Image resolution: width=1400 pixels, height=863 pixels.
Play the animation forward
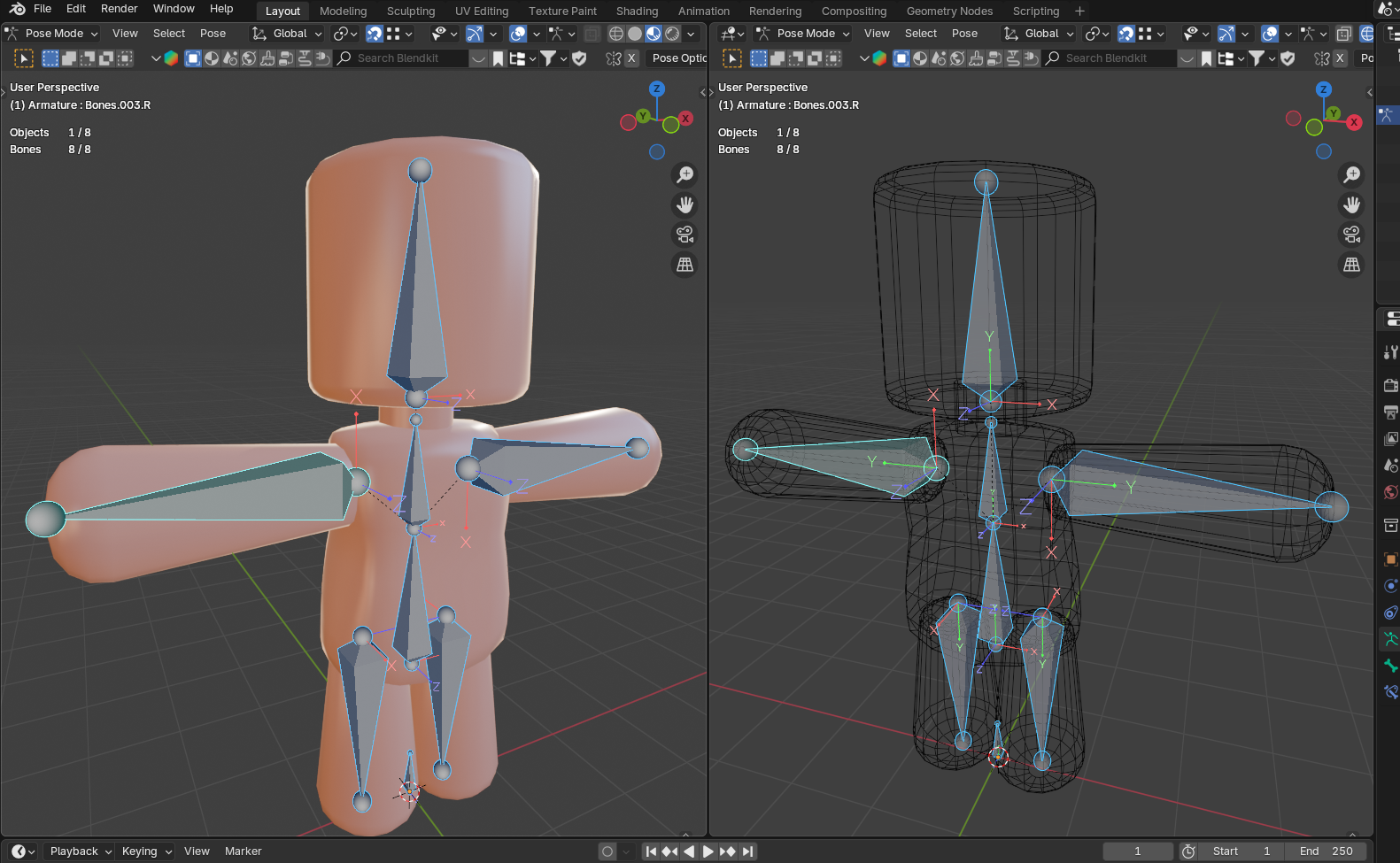coord(708,851)
